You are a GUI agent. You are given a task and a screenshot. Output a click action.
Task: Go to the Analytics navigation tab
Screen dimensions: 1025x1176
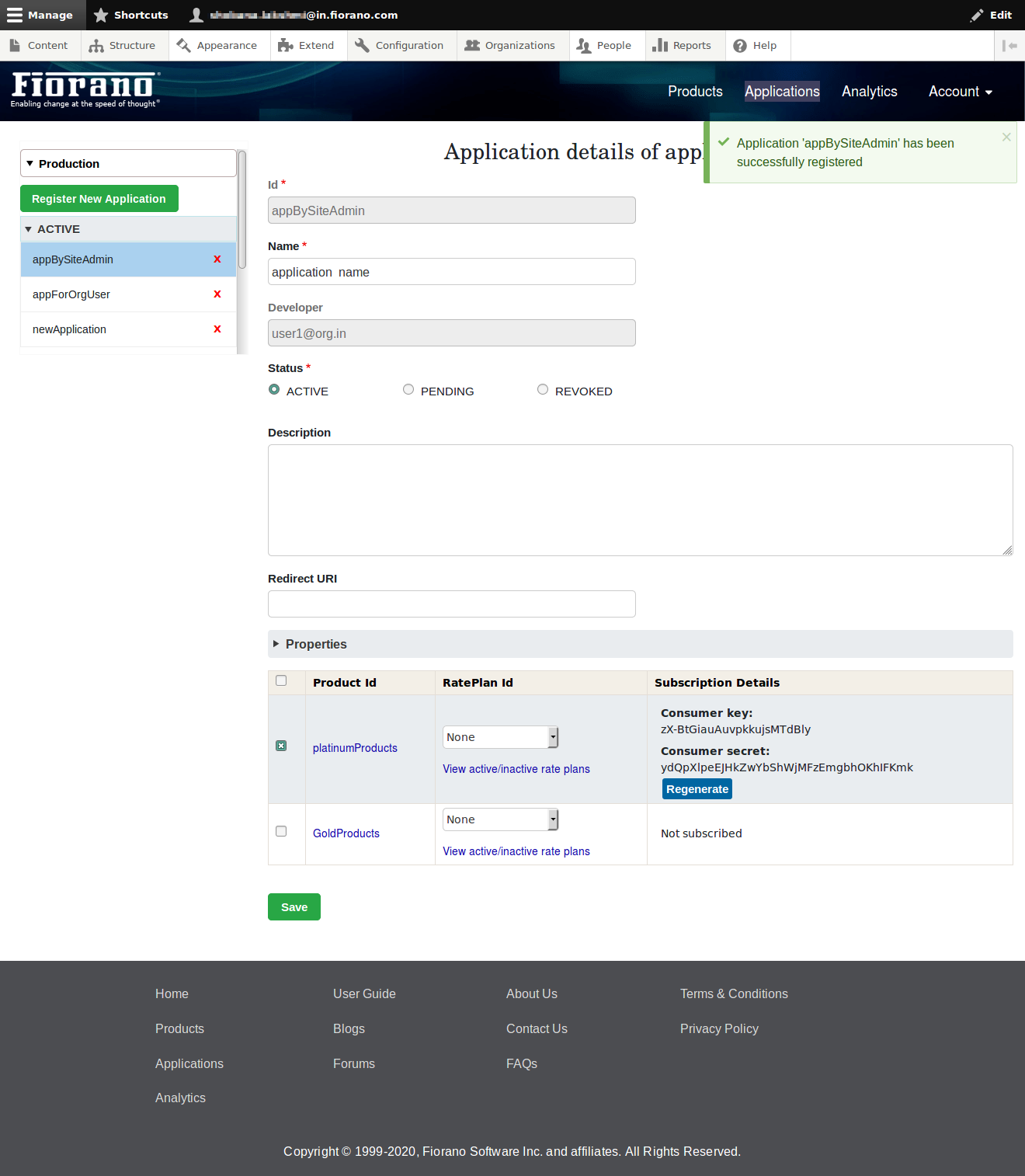[869, 92]
